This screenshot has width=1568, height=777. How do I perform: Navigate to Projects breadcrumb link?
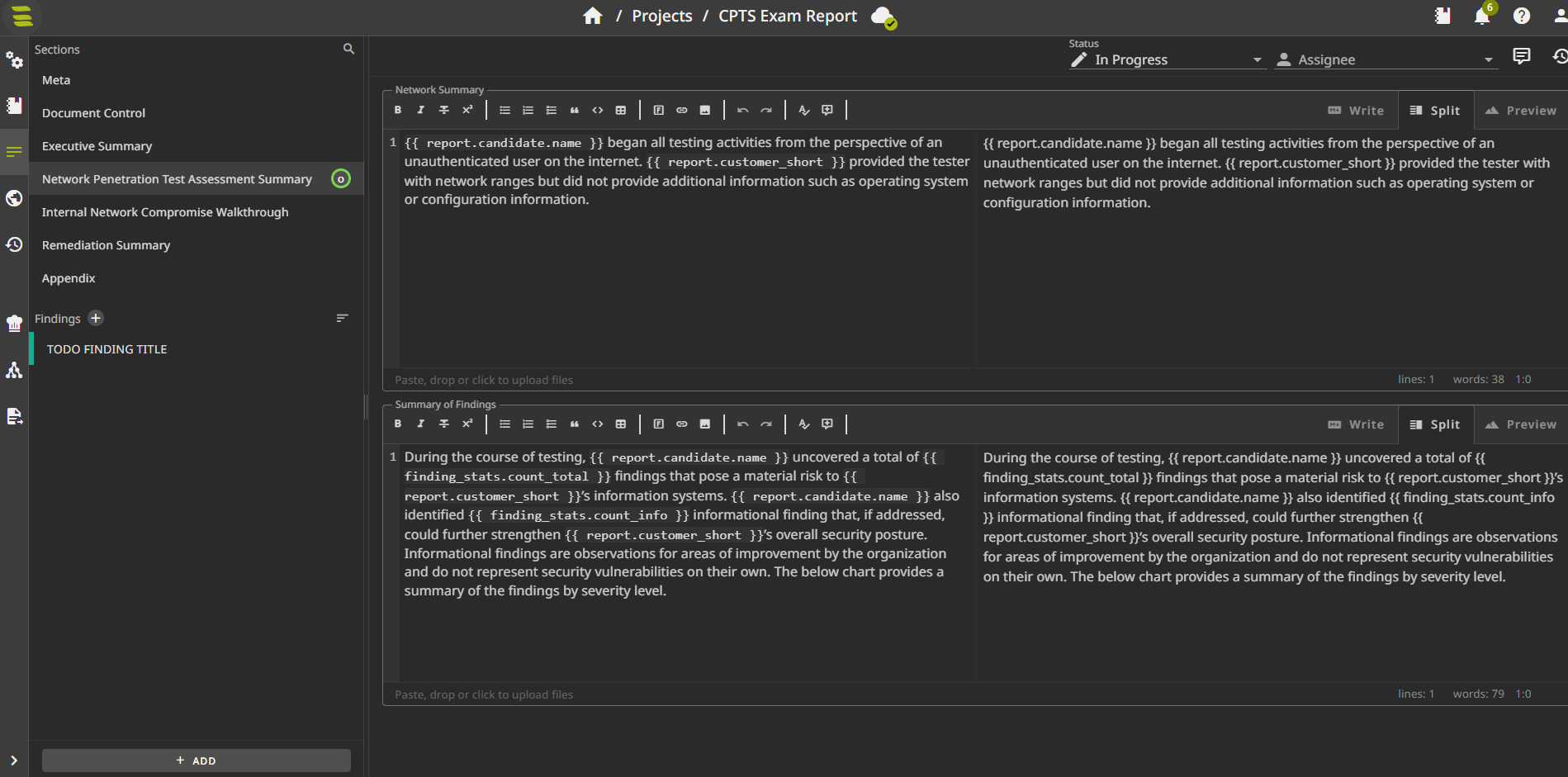click(661, 16)
